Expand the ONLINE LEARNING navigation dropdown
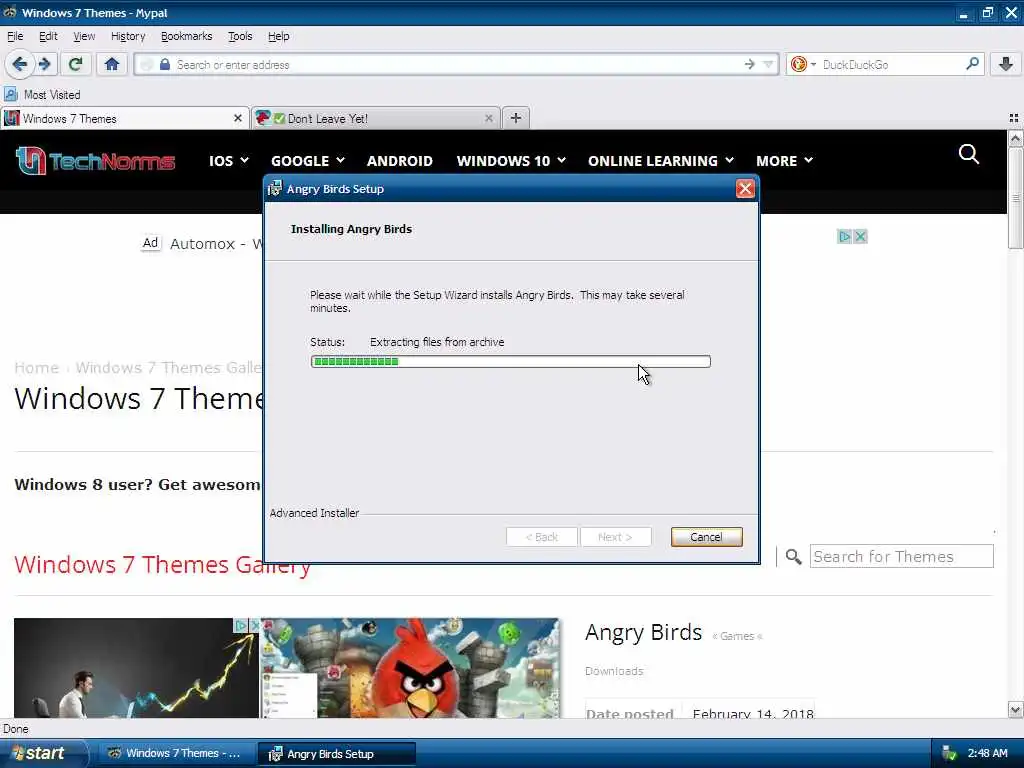Screen dimensions: 1024x768 pos(661,161)
